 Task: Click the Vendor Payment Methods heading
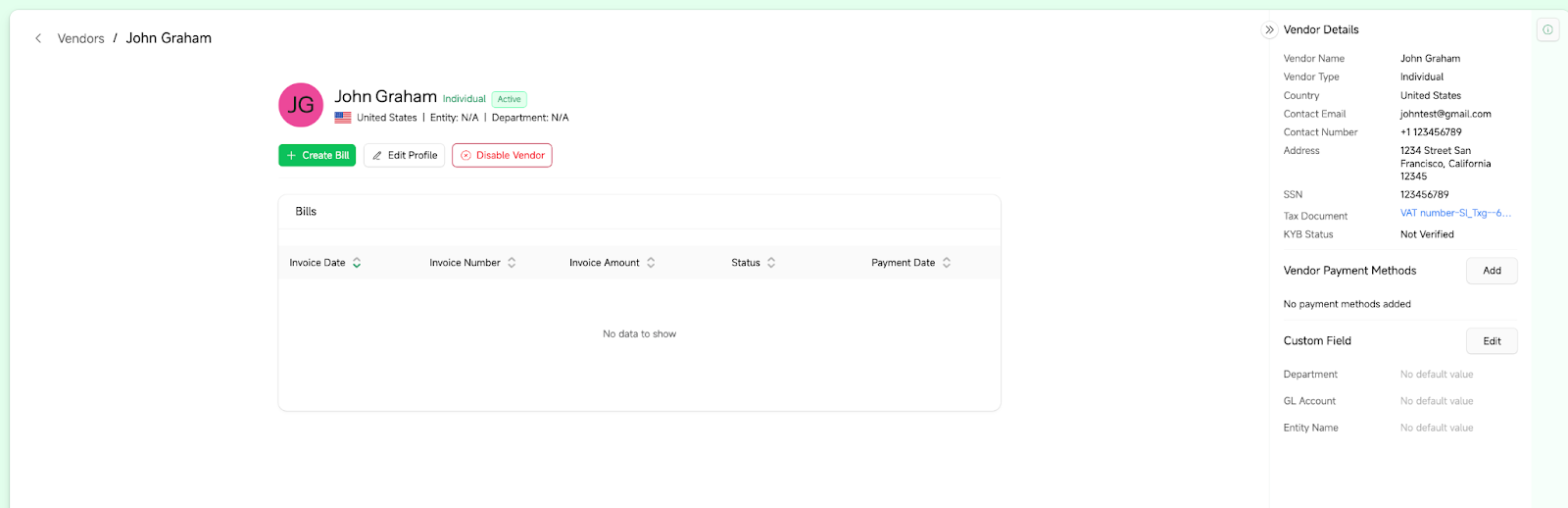pos(1349,271)
